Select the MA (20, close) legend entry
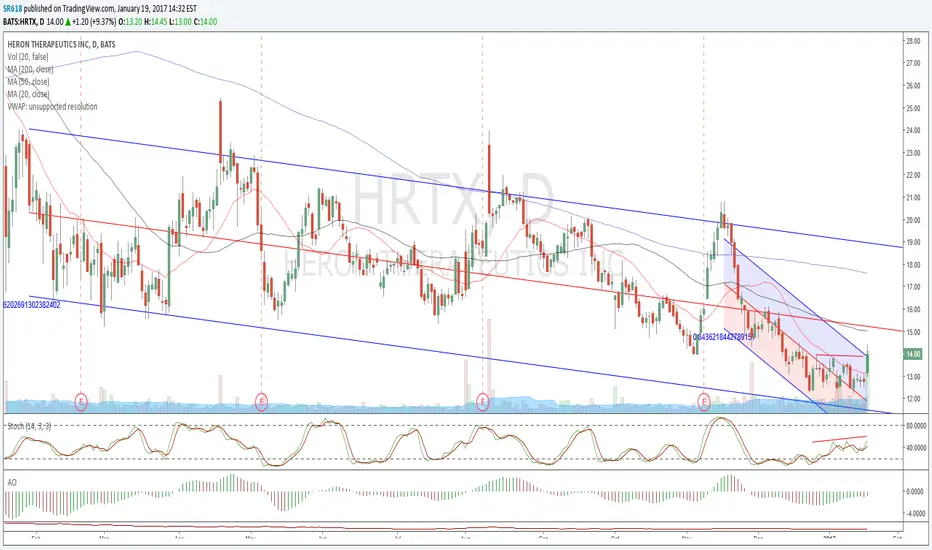This screenshot has width=932, height=550. click(29, 95)
